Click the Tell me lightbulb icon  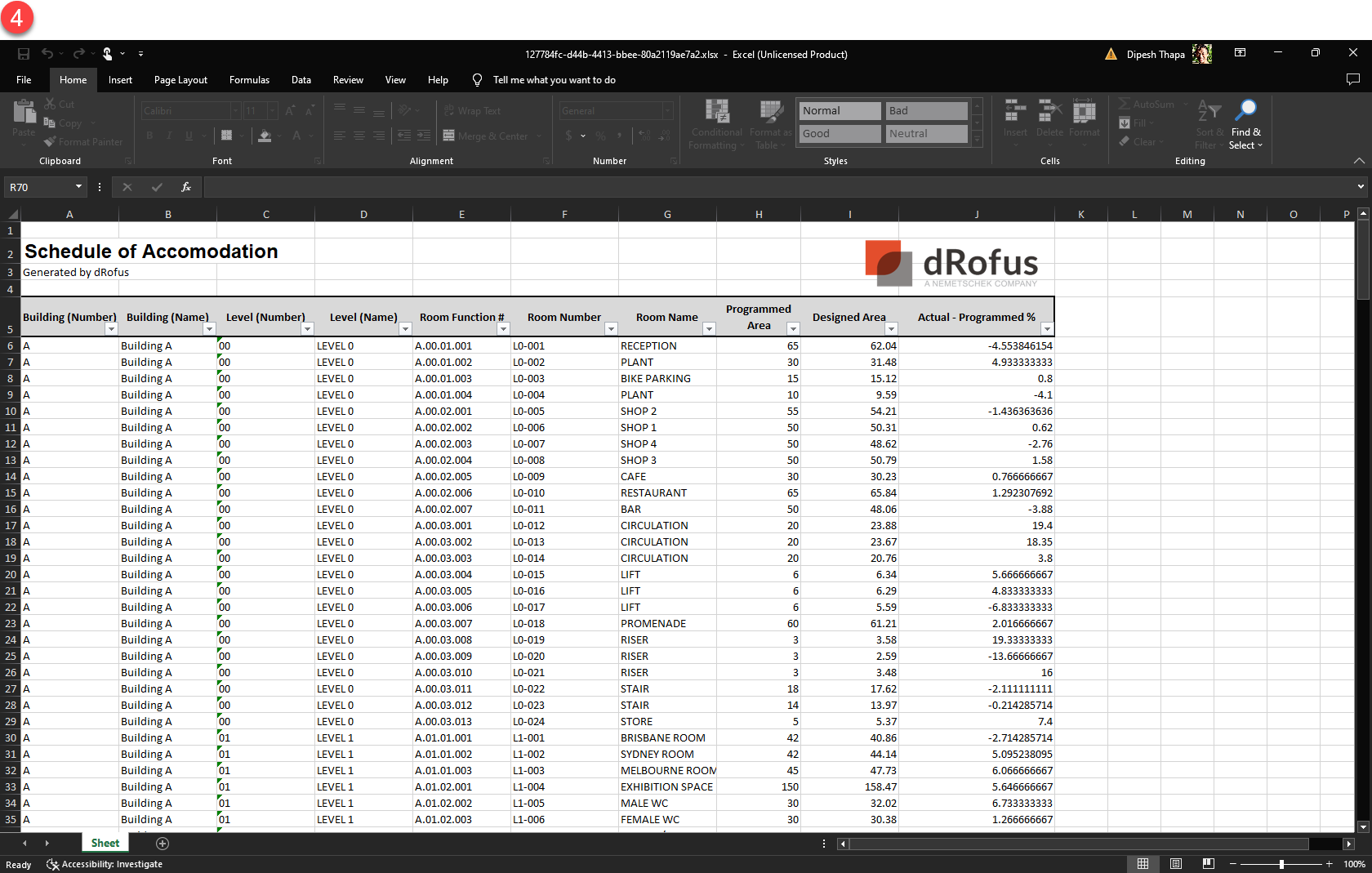click(478, 80)
